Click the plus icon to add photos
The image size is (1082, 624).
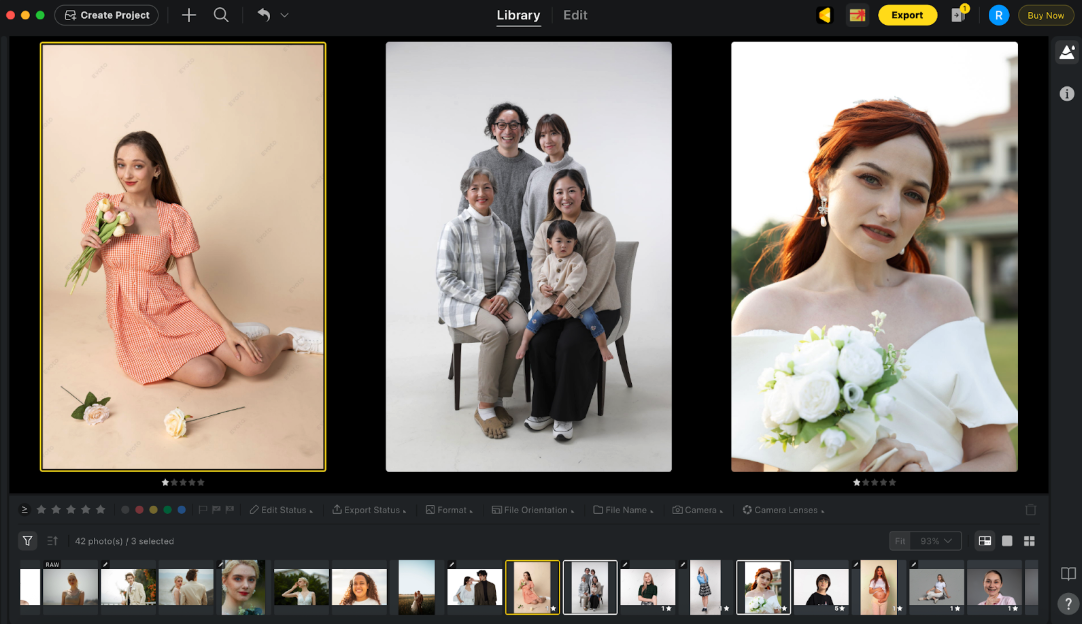[x=189, y=15]
